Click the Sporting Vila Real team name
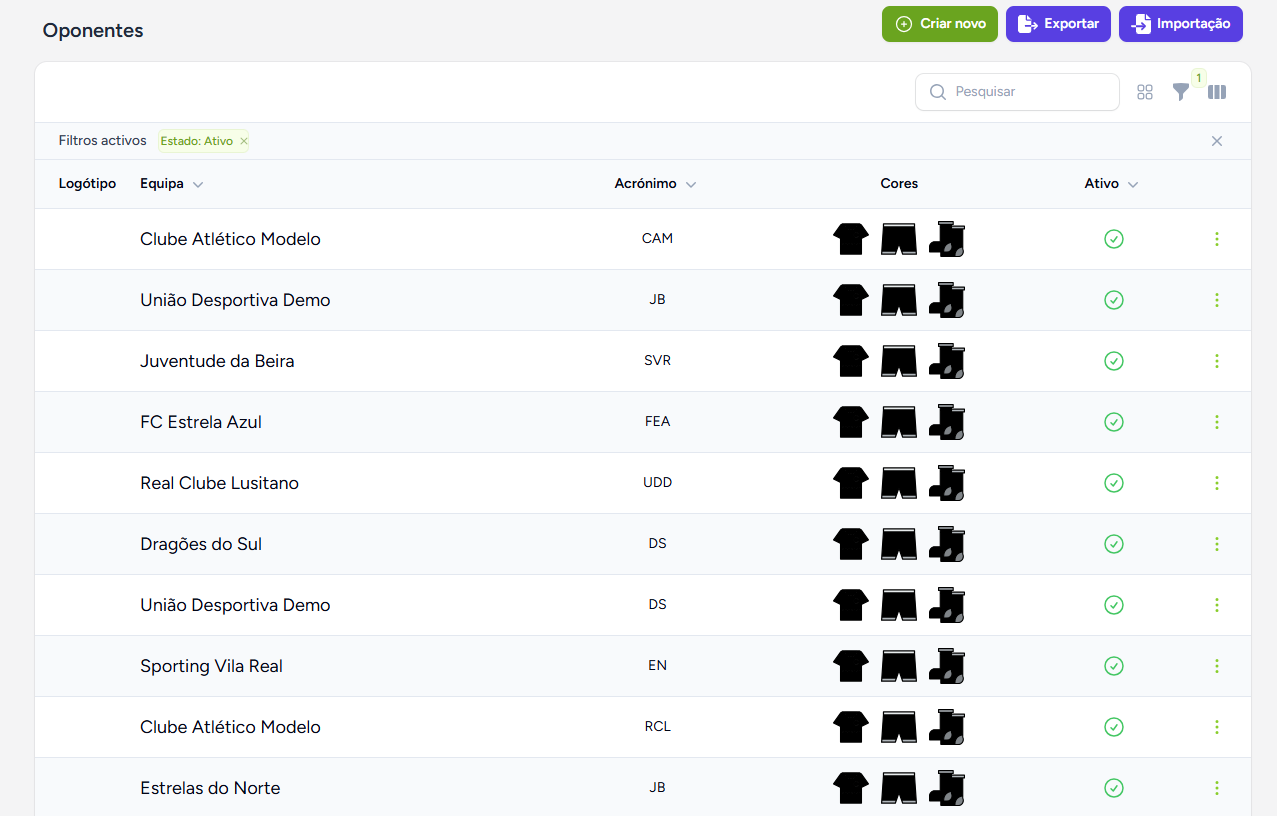This screenshot has height=816, width=1277. click(x=211, y=666)
